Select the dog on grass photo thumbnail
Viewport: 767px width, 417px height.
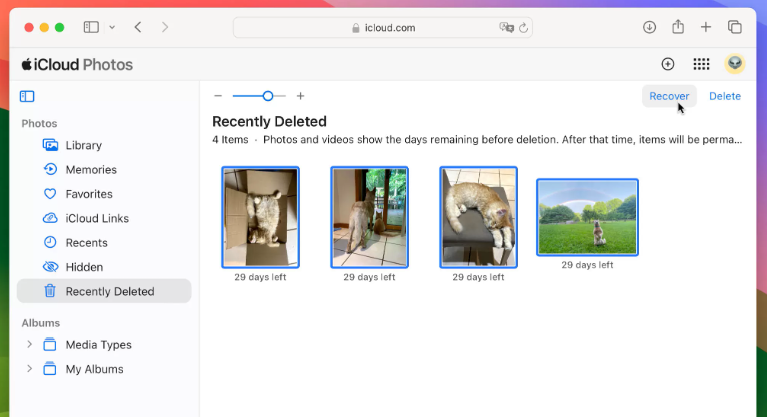click(587, 217)
